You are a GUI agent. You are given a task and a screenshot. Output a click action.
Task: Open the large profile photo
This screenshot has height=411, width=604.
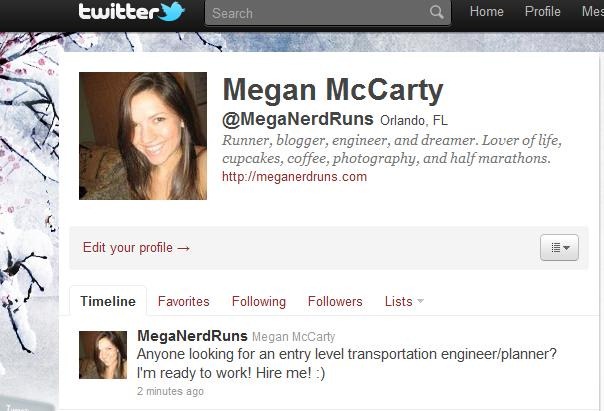click(x=143, y=136)
